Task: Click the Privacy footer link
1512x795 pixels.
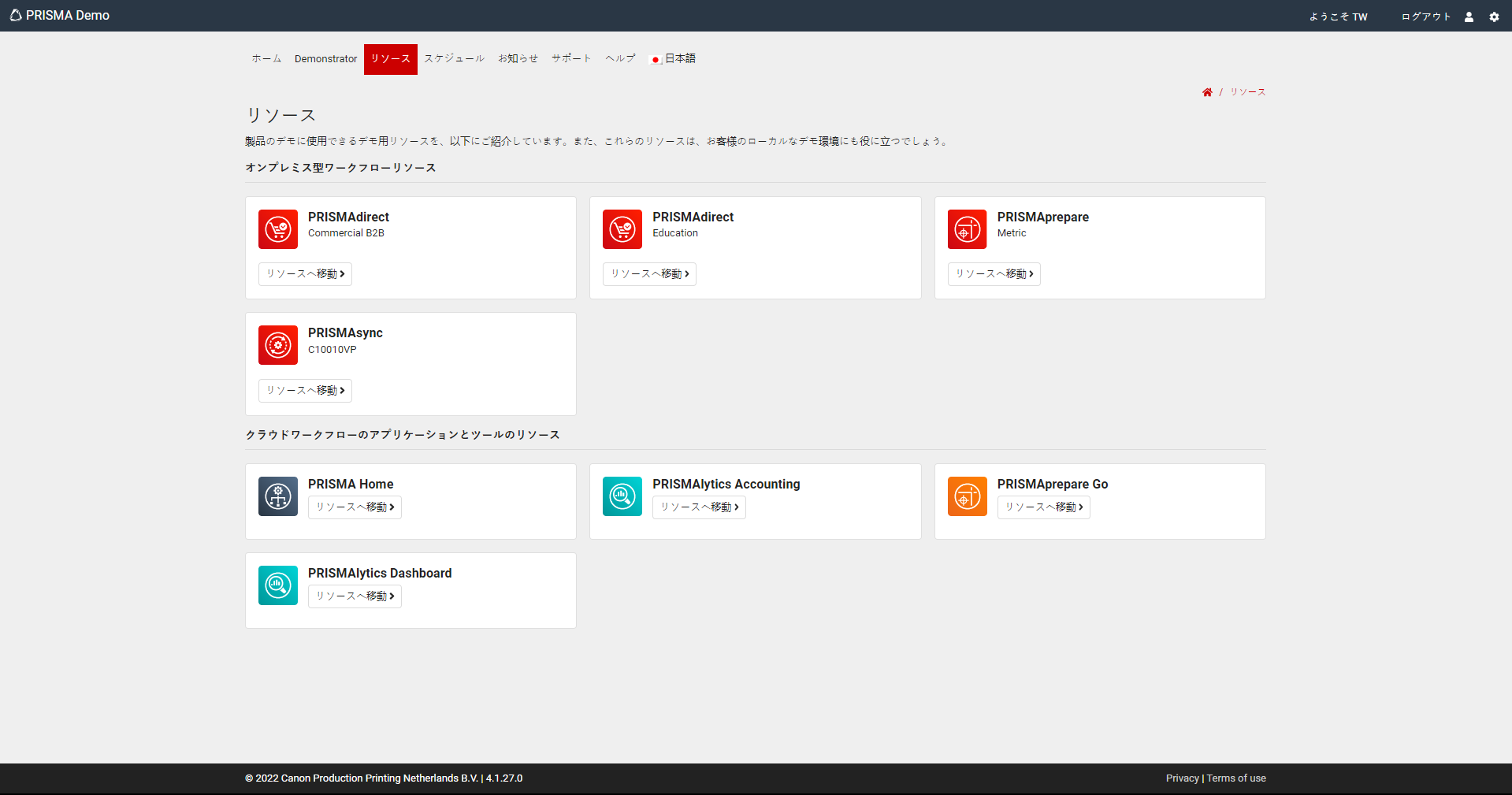Action: click(x=1182, y=778)
